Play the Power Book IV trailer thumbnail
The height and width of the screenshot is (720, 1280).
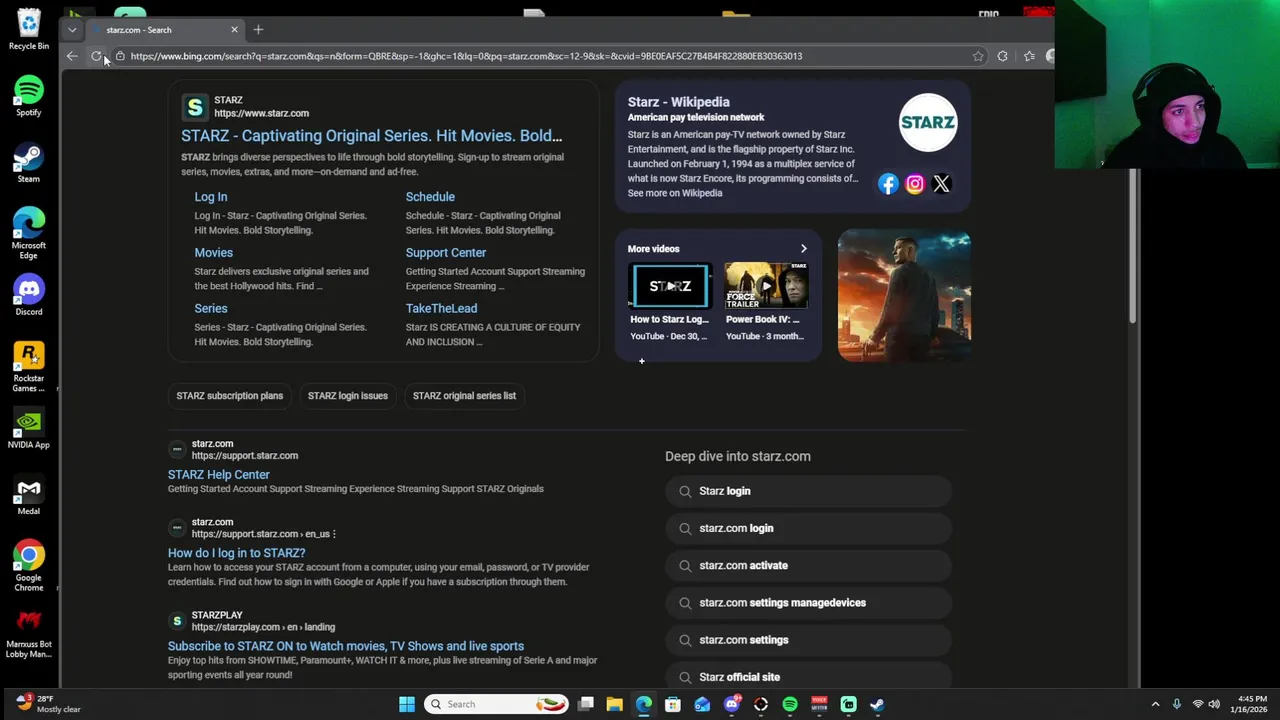click(767, 286)
